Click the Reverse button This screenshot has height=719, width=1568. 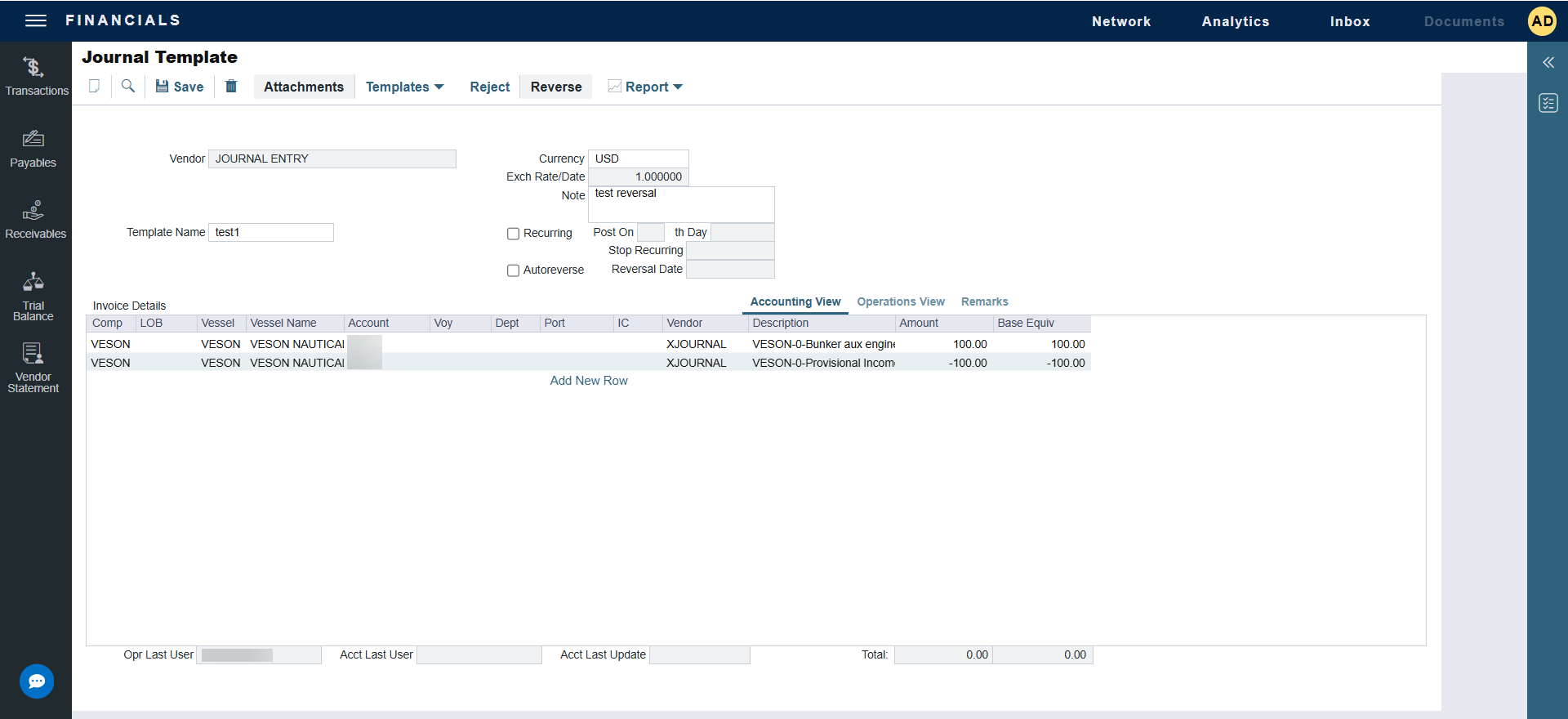click(x=555, y=87)
